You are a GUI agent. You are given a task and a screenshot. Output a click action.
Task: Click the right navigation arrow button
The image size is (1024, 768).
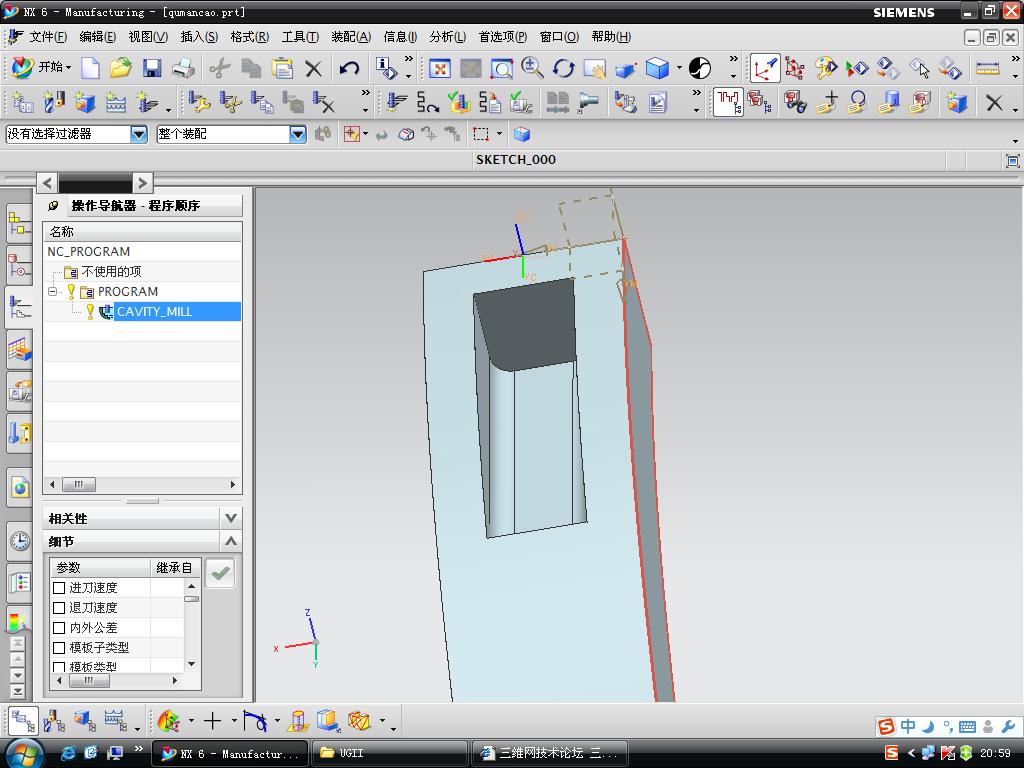point(142,183)
